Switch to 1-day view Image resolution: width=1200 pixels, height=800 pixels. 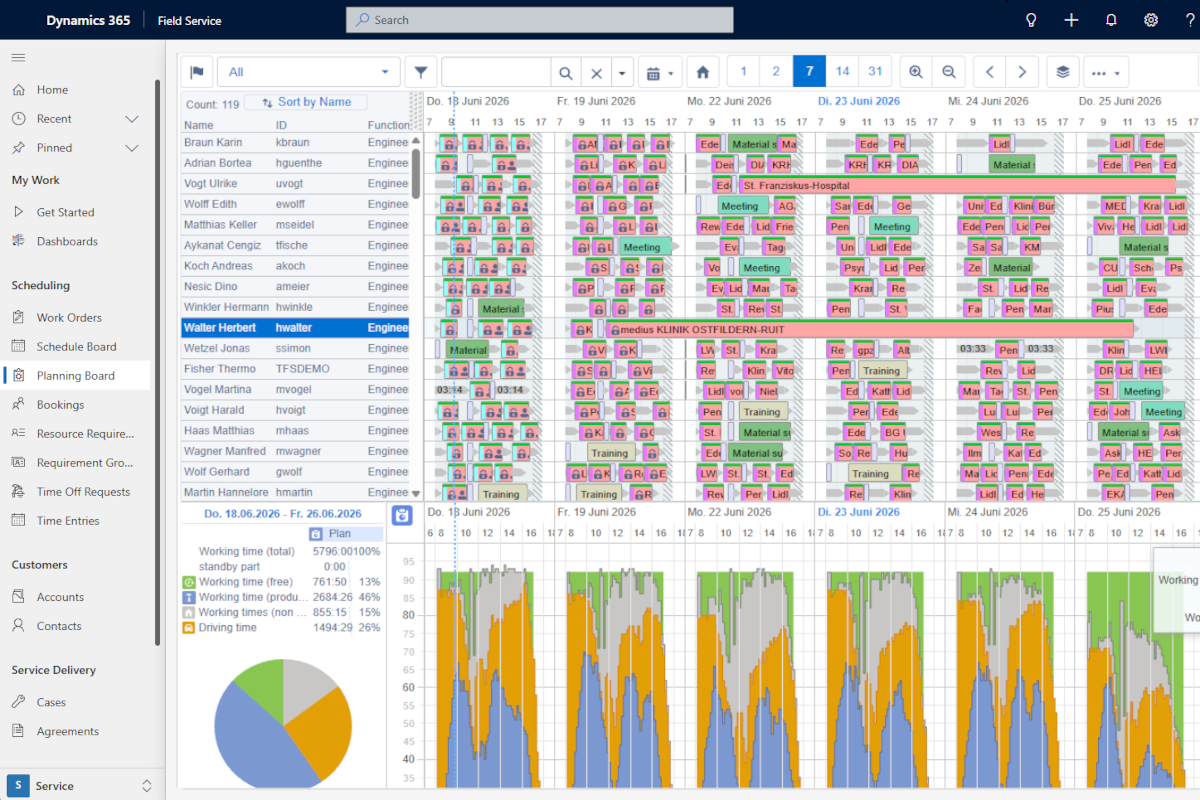(x=743, y=71)
